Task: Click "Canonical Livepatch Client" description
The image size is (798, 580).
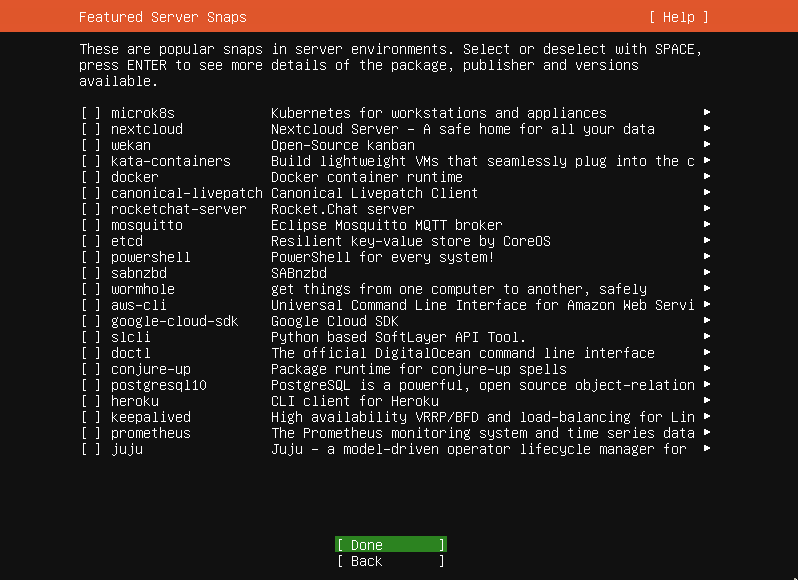Action: point(375,193)
